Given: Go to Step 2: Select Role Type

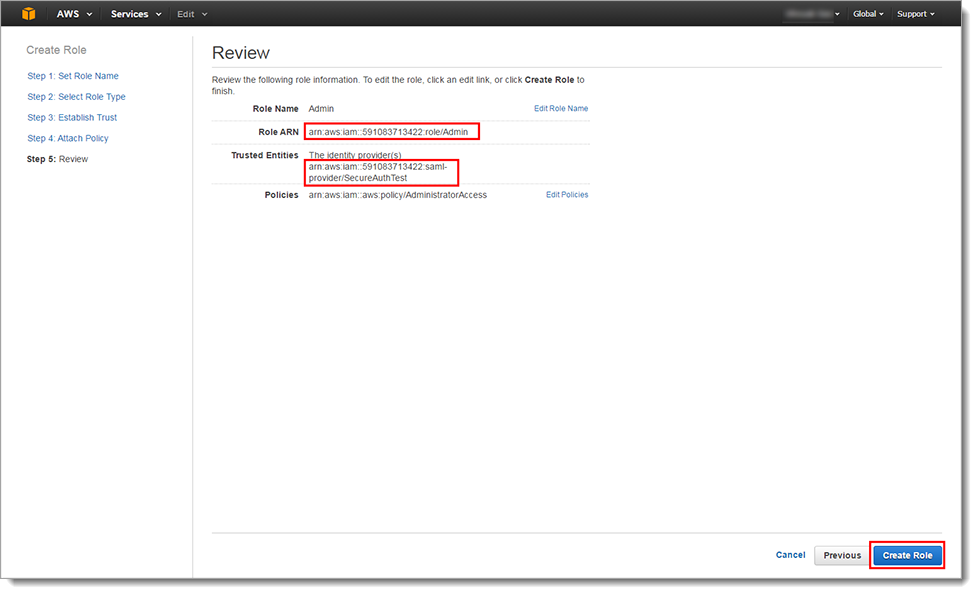Looking at the screenshot, I should coord(76,97).
